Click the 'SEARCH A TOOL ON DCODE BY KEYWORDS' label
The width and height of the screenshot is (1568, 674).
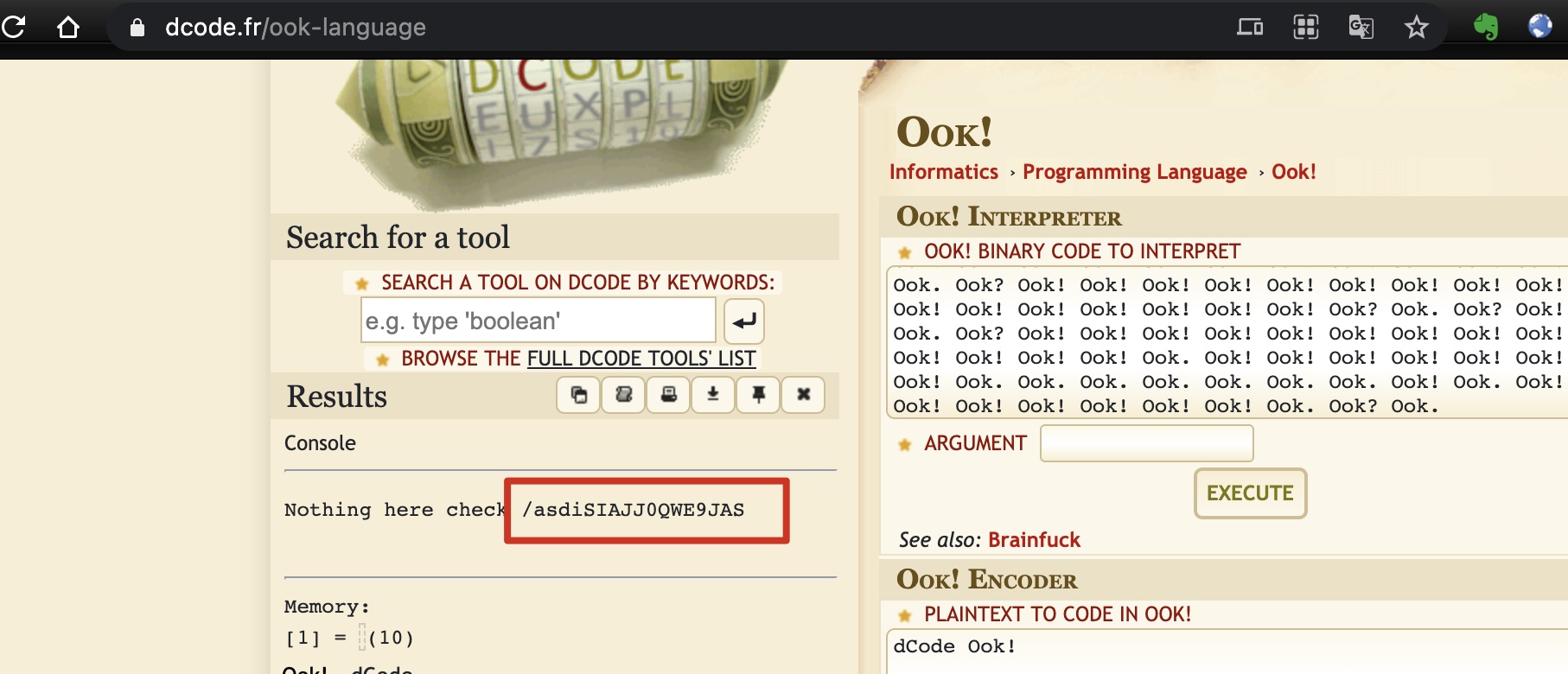[x=578, y=283]
